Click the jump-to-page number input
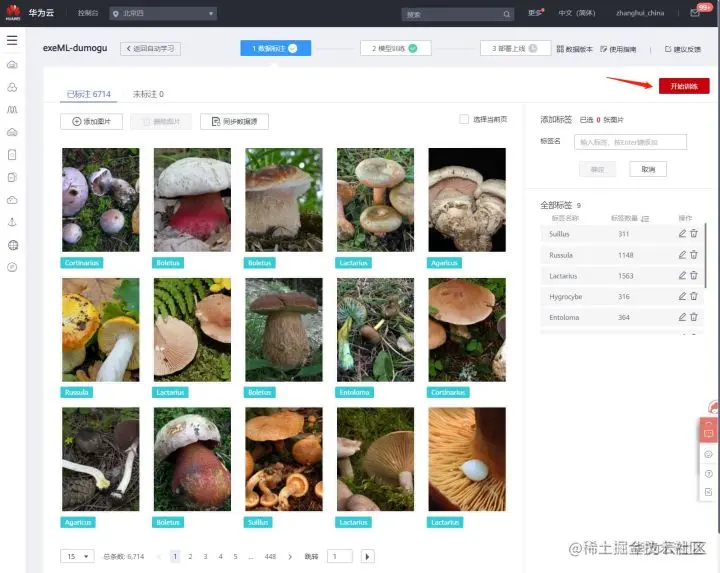 (x=340, y=556)
